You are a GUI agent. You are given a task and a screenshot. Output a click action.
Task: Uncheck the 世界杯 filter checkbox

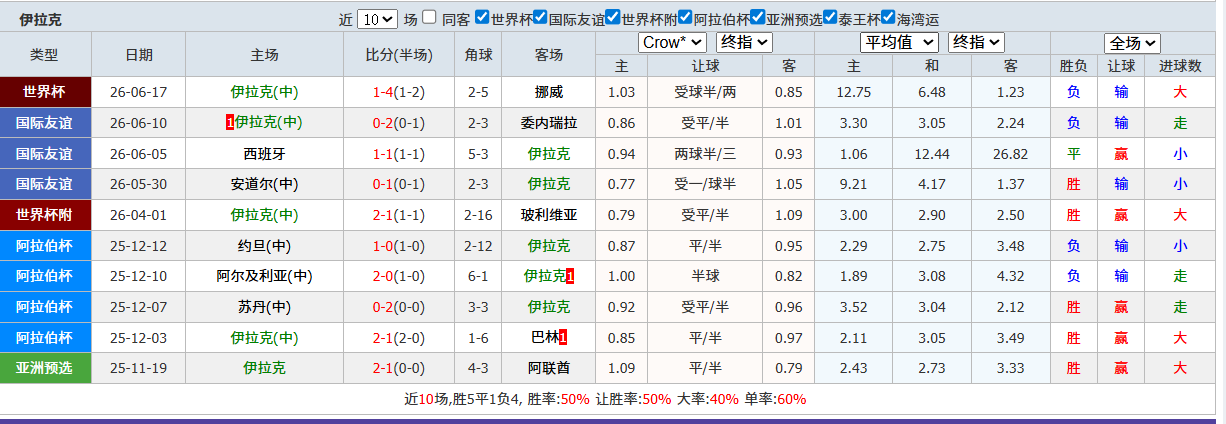[482, 18]
